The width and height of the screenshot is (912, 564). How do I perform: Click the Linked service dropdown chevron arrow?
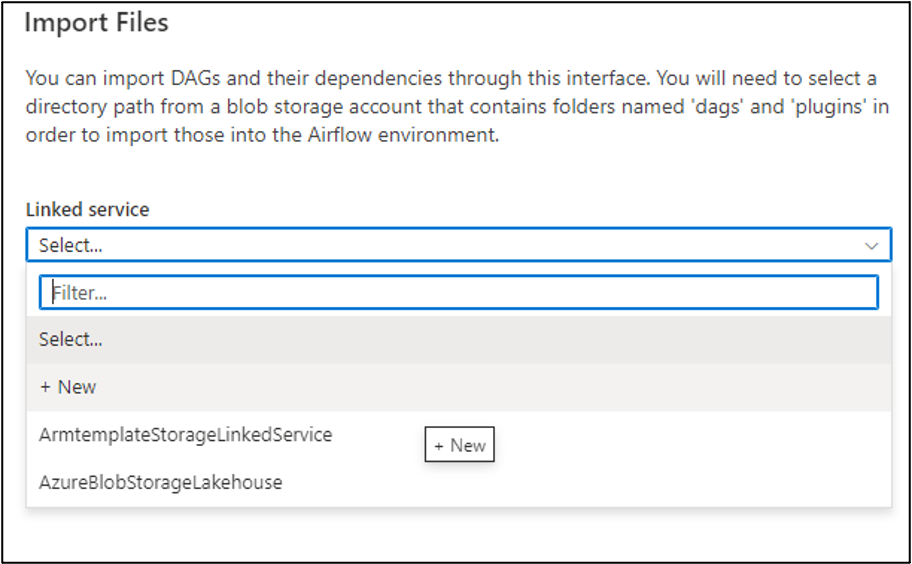pyautogui.click(x=871, y=245)
